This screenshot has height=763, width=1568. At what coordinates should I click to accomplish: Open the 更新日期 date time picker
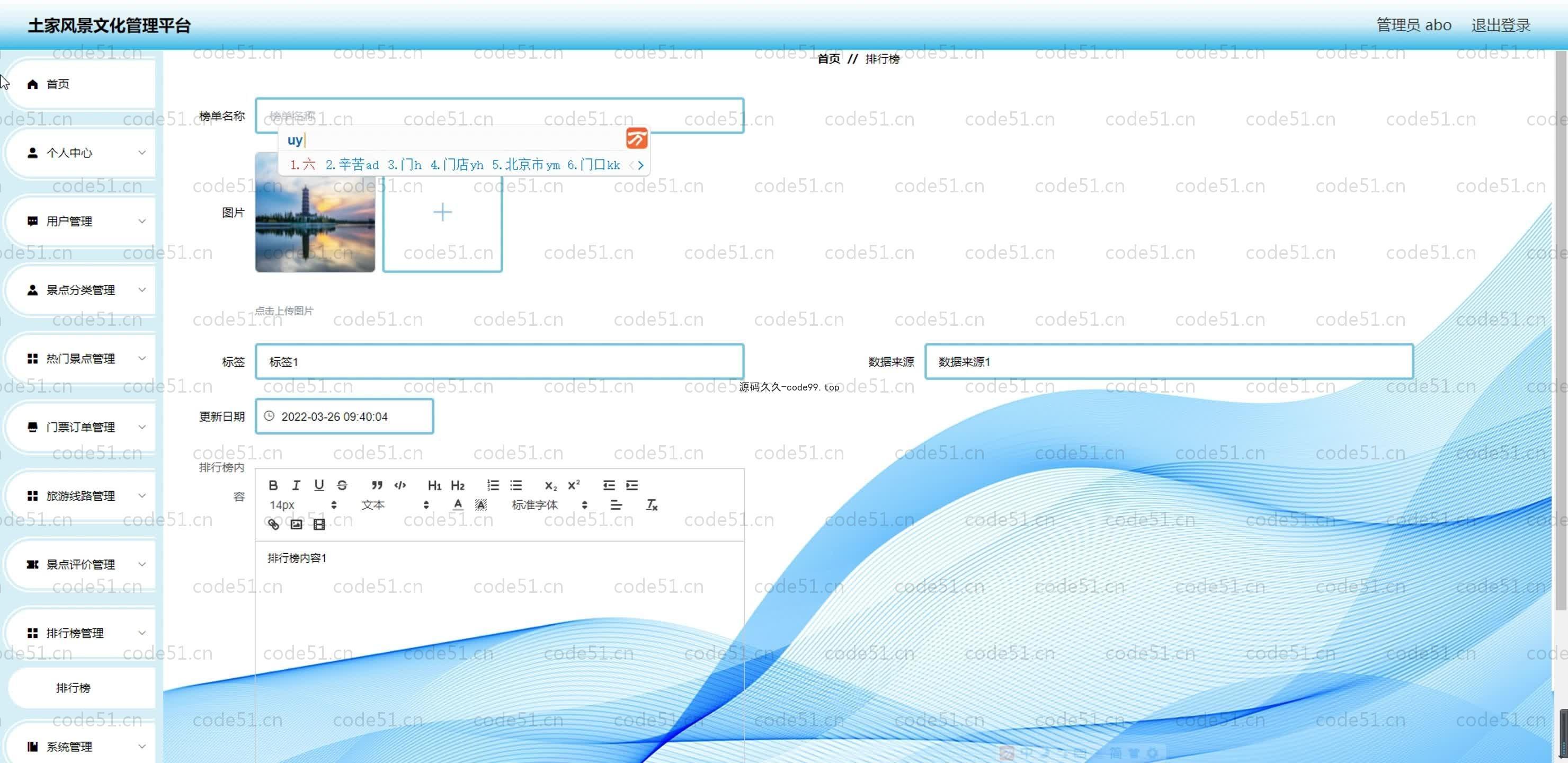click(344, 416)
